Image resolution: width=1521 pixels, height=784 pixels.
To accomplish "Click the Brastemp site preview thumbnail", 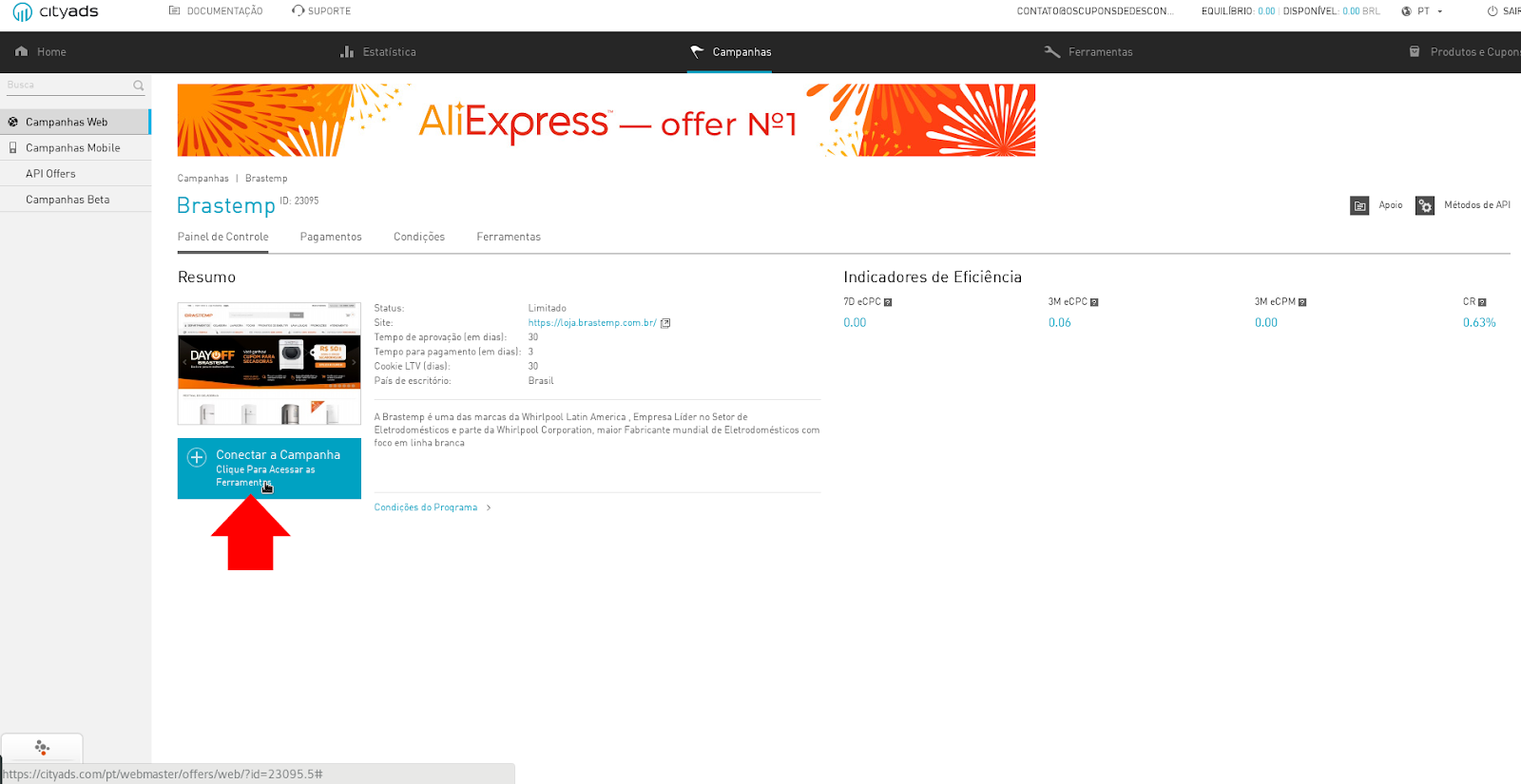I will (269, 363).
